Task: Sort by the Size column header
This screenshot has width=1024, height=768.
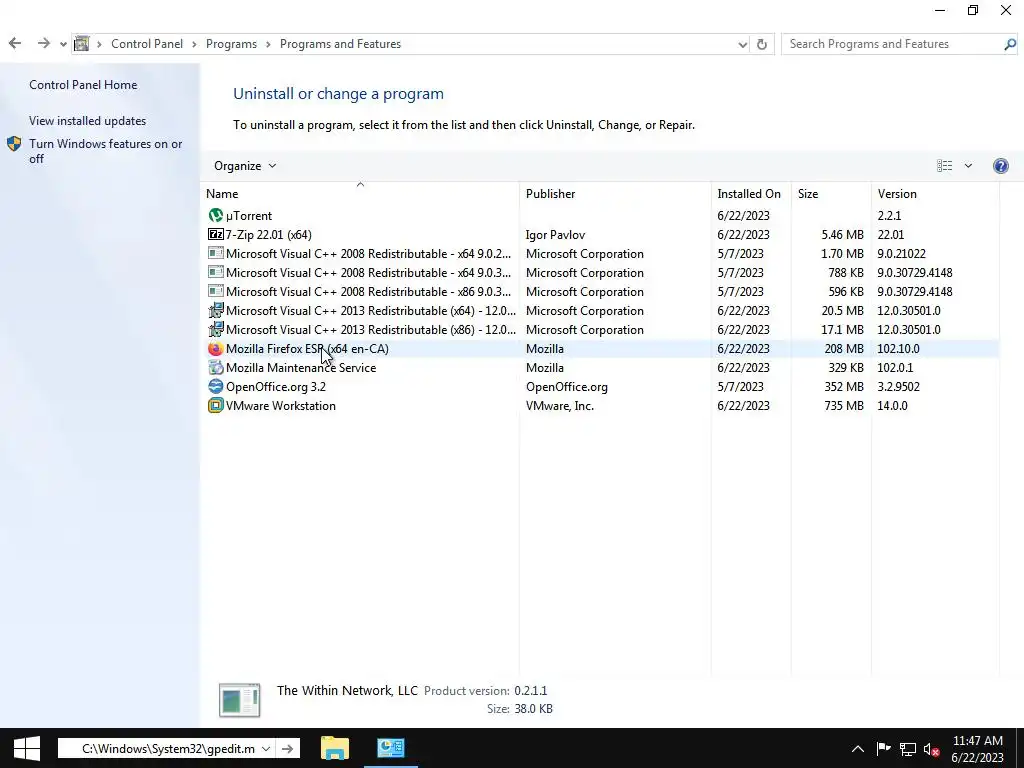Action: (x=831, y=193)
